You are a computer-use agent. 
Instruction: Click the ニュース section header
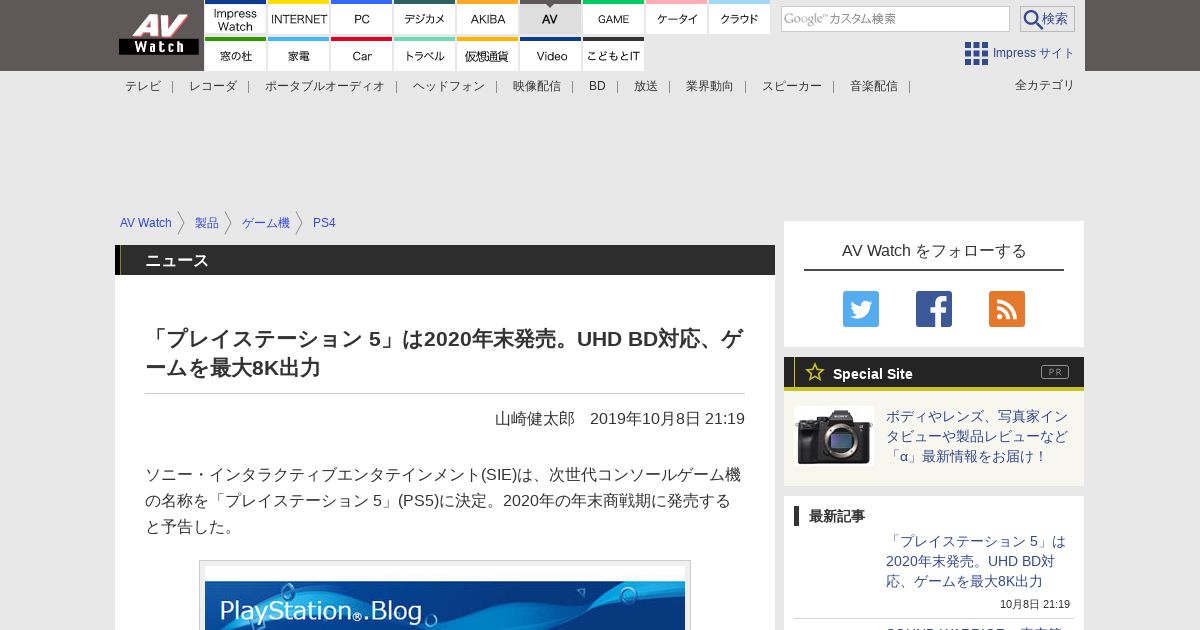[x=445, y=260]
